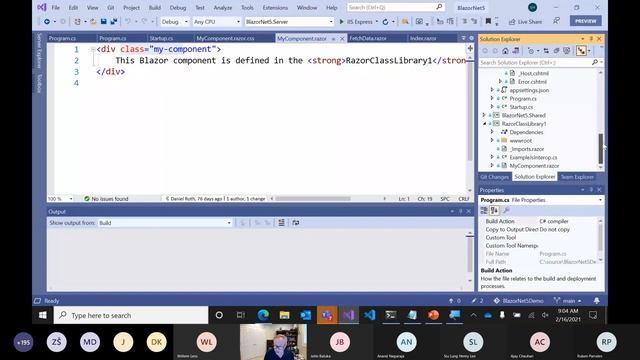Open Outlook from the taskbar
Image resolution: width=640 pixels, height=360 pixels.
[306, 315]
